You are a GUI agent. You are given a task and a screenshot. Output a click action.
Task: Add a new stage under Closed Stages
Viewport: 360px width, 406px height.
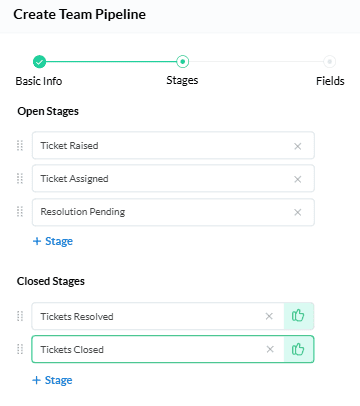coord(52,380)
